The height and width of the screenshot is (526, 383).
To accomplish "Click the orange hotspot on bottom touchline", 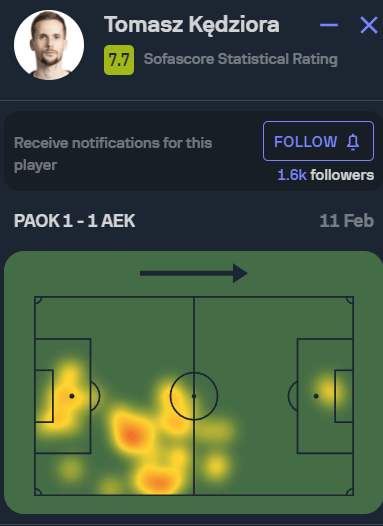I will click(x=158, y=482).
